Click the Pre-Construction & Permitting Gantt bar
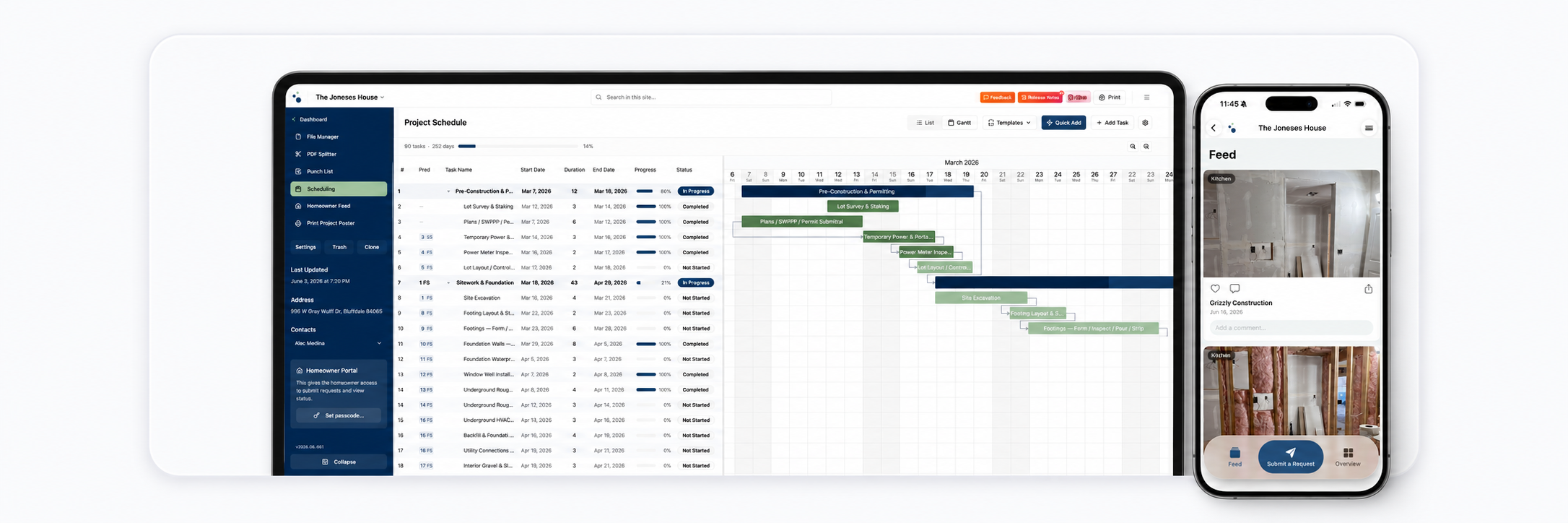The width and height of the screenshot is (1568, 523). point(857,191)
